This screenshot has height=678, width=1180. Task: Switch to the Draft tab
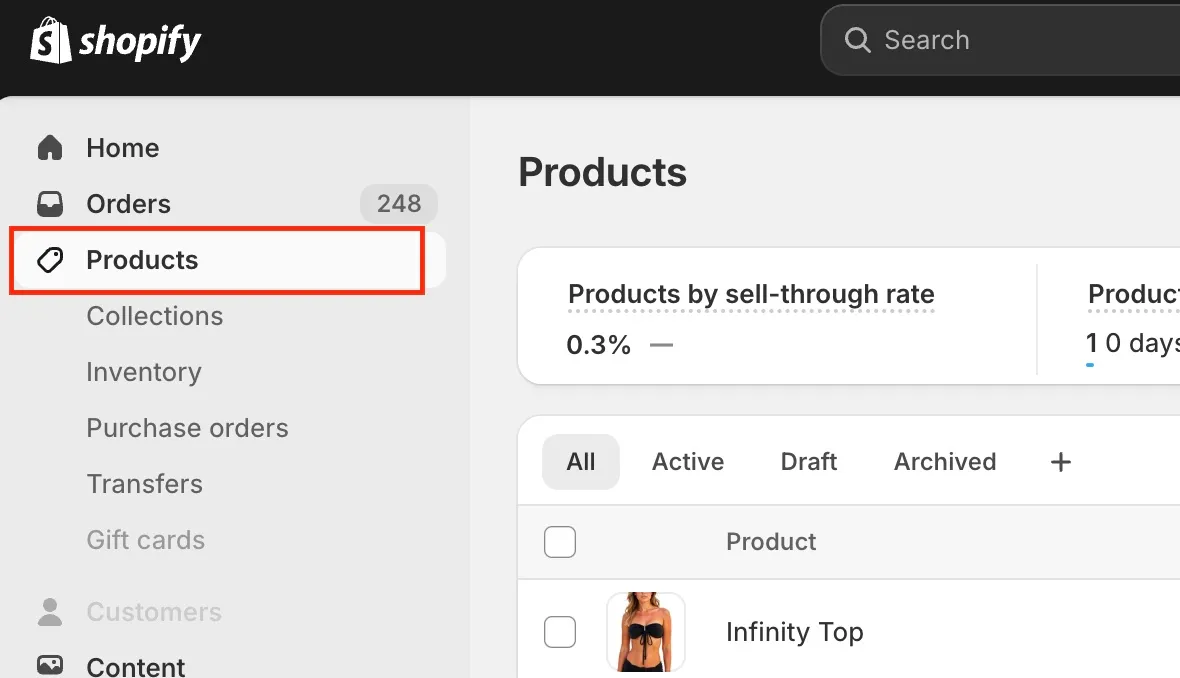click(809, 461)
